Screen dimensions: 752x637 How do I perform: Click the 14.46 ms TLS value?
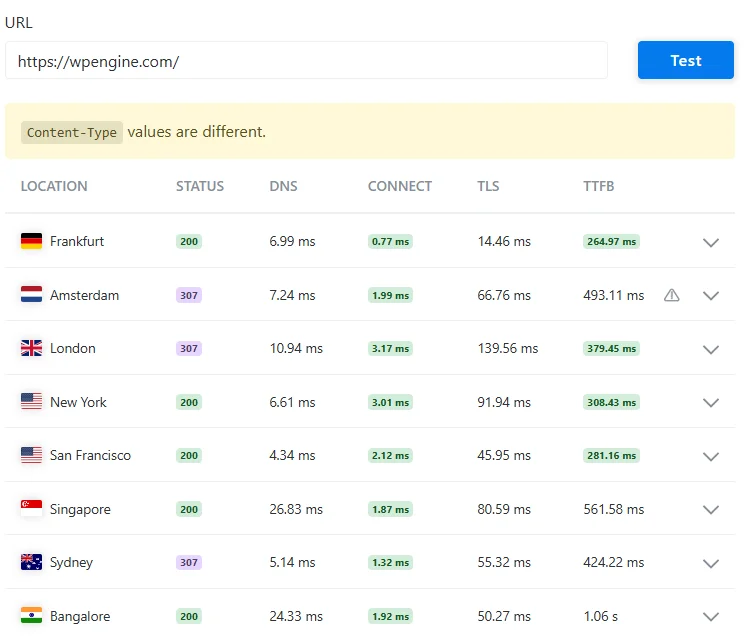(x=504, y=241)
